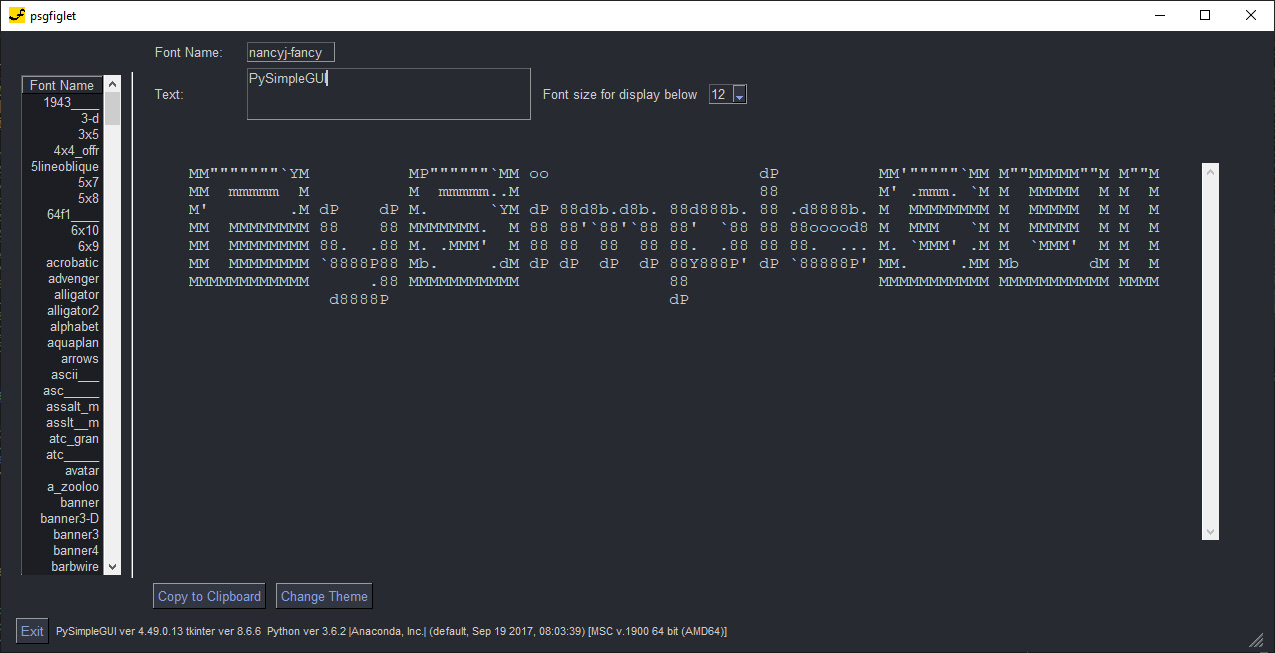Select the "acrobatic" font
This screenshot has width=1275, height=653.
tap(71, 262)
